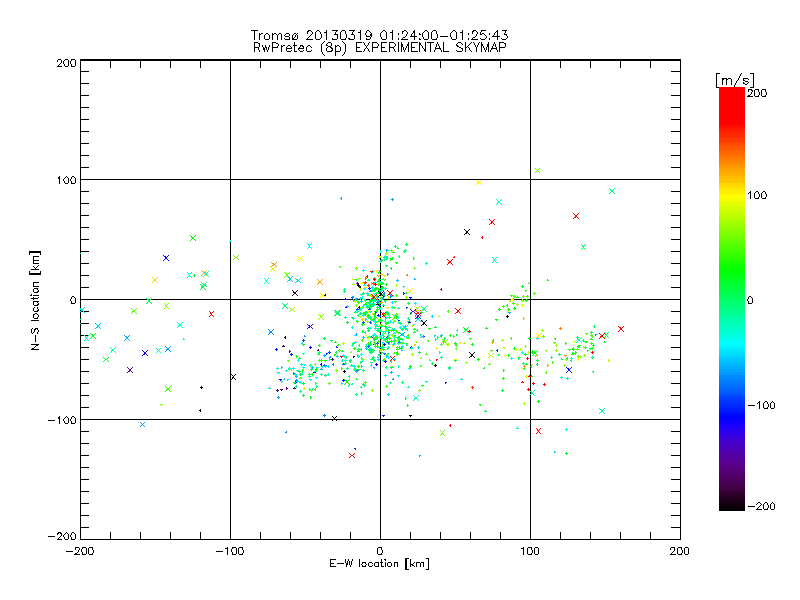Select the x-axis tick label 200

[680, 551]
